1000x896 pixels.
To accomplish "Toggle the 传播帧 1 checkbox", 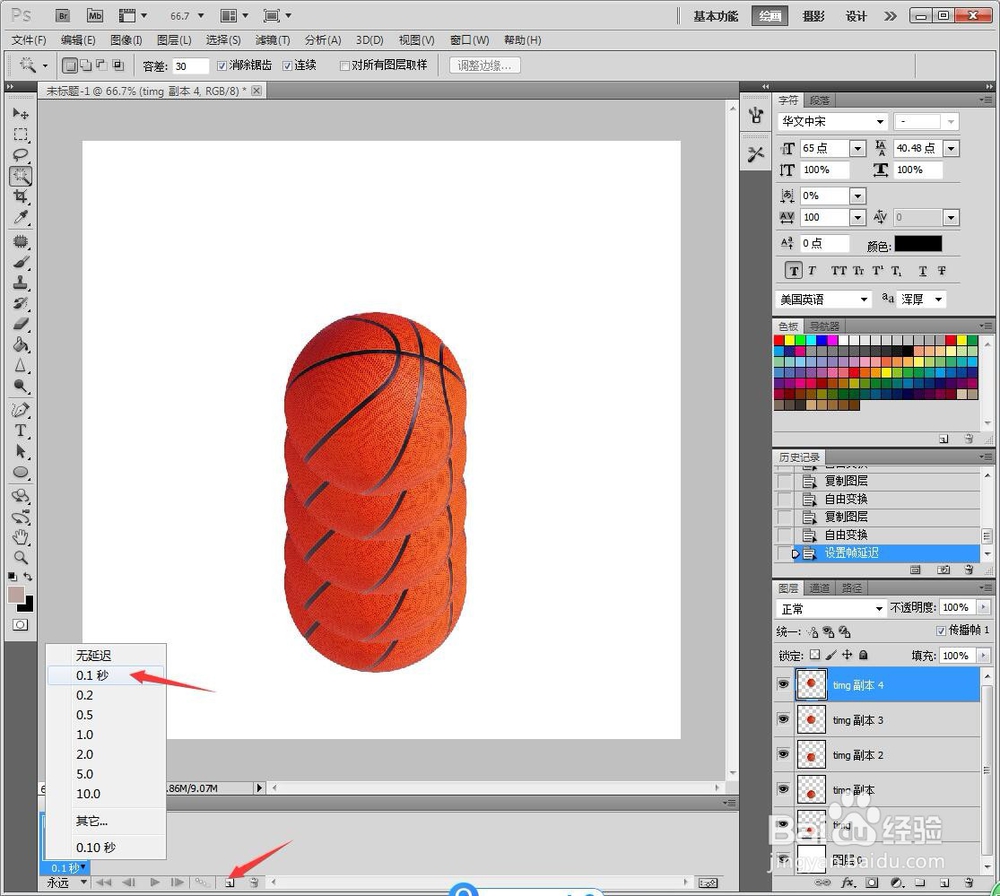I will [941, 631].
